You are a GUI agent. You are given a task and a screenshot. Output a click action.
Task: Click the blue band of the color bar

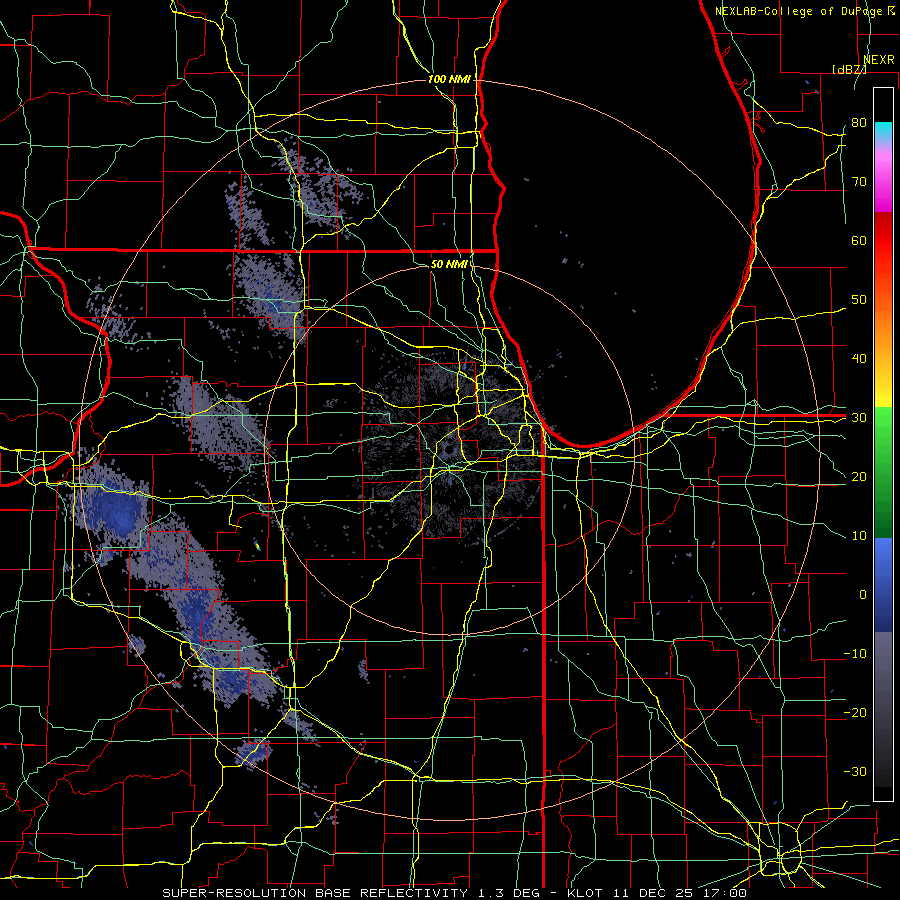pyautogui.click(x=883, y=584)
